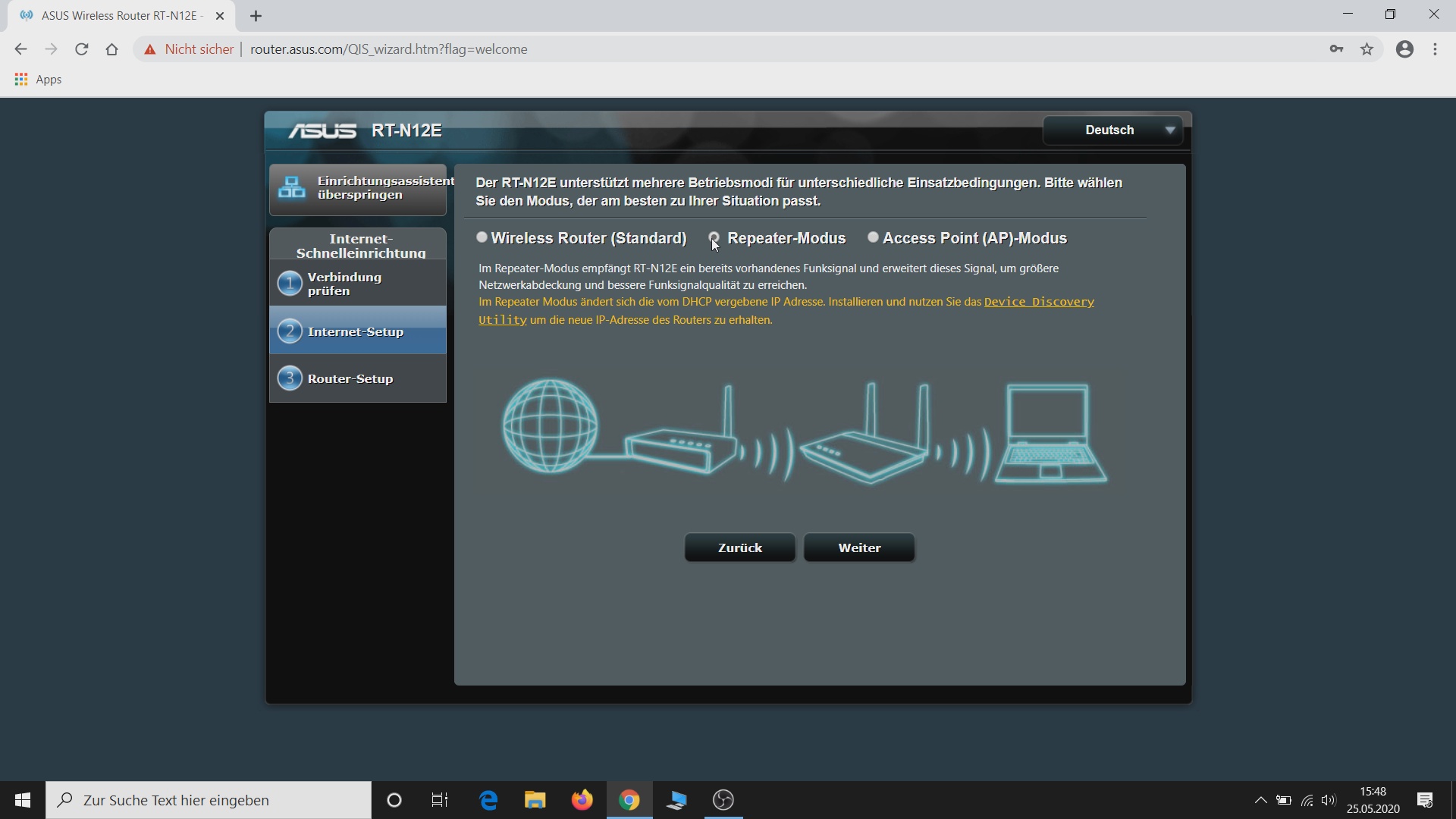Open the Deutsch language dropdown
The image size is (1456, 819).
[x=1112, y=130]
